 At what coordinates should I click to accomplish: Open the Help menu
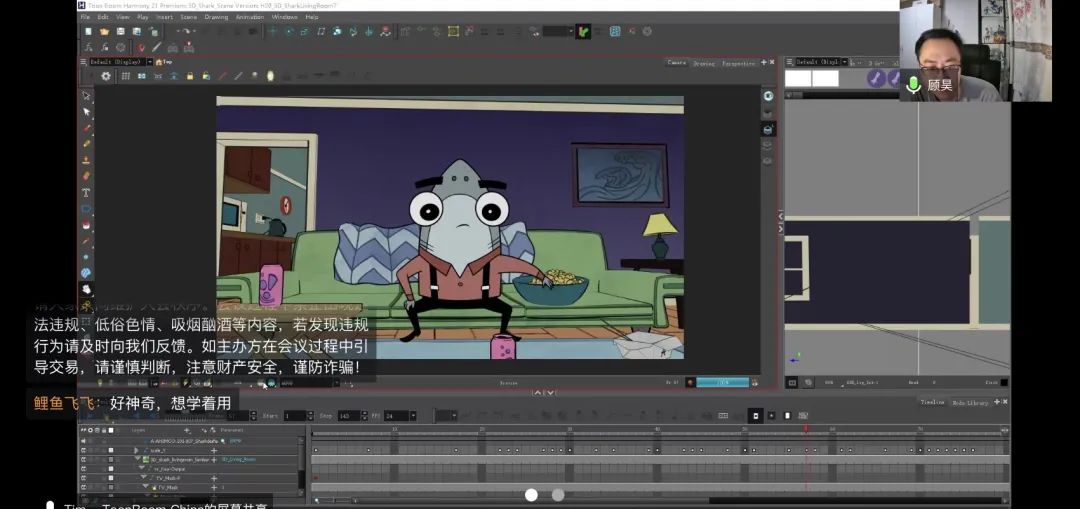tap(311, 17)
